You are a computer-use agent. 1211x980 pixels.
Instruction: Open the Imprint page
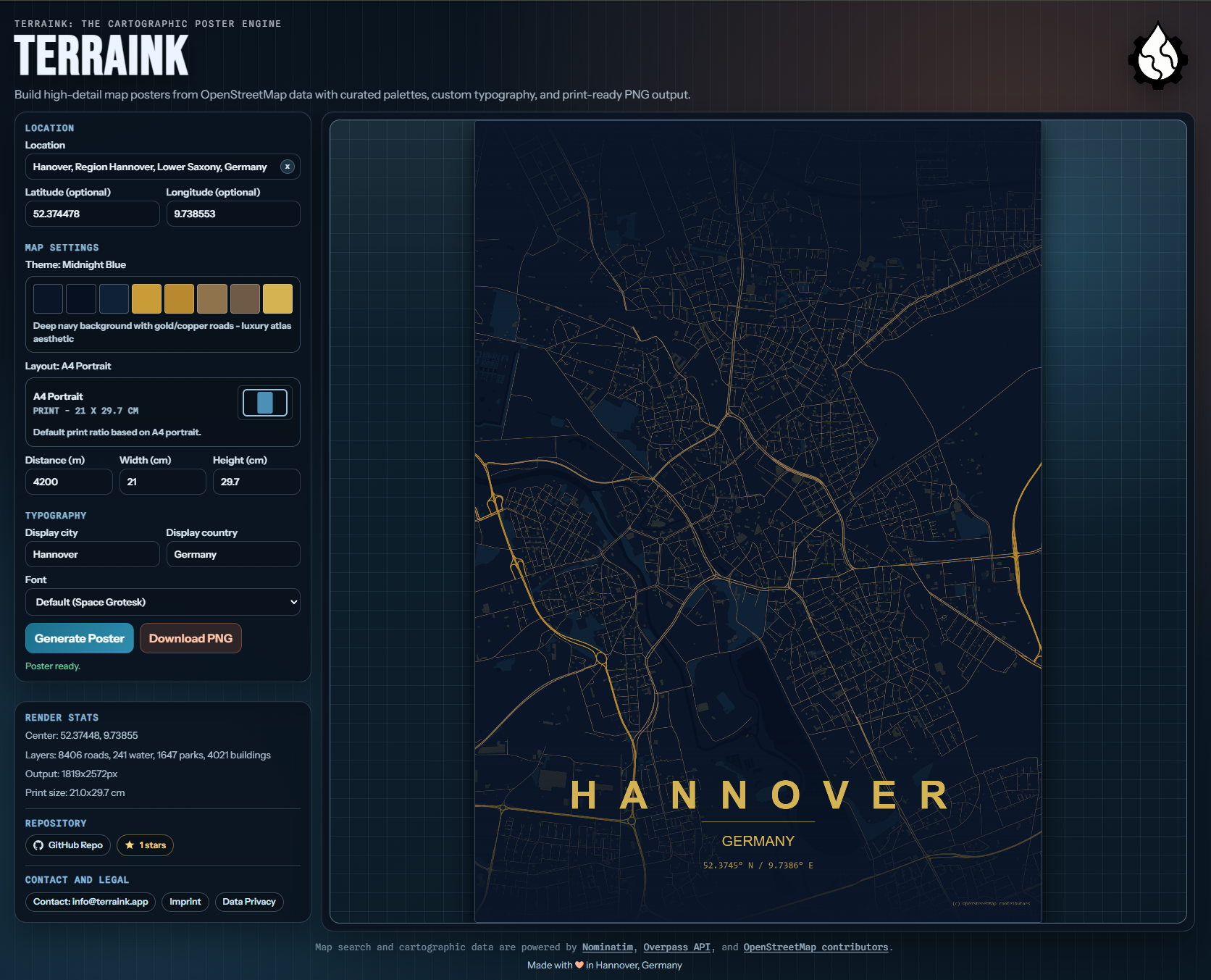(x=185, y=902)
